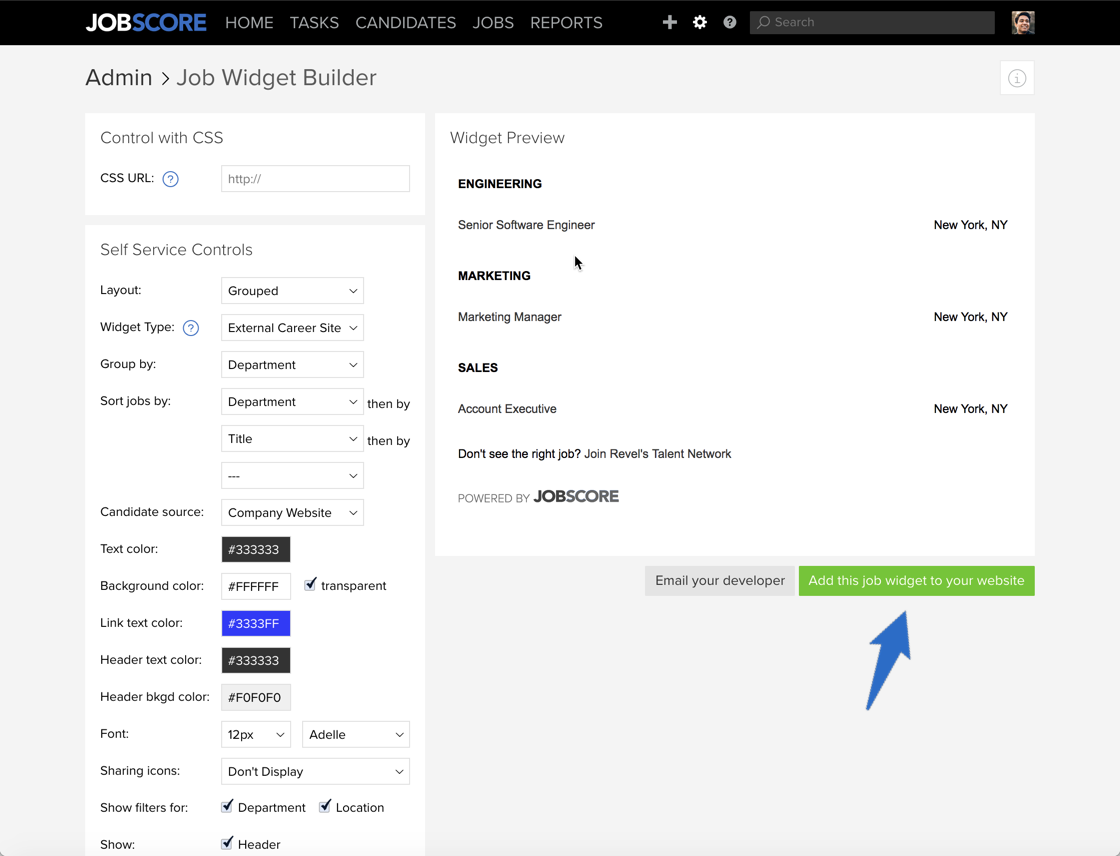Open the Layout dropdown
Viewport: 1120px width, 856px height.
pyautogui.click(x=292, y=291)
